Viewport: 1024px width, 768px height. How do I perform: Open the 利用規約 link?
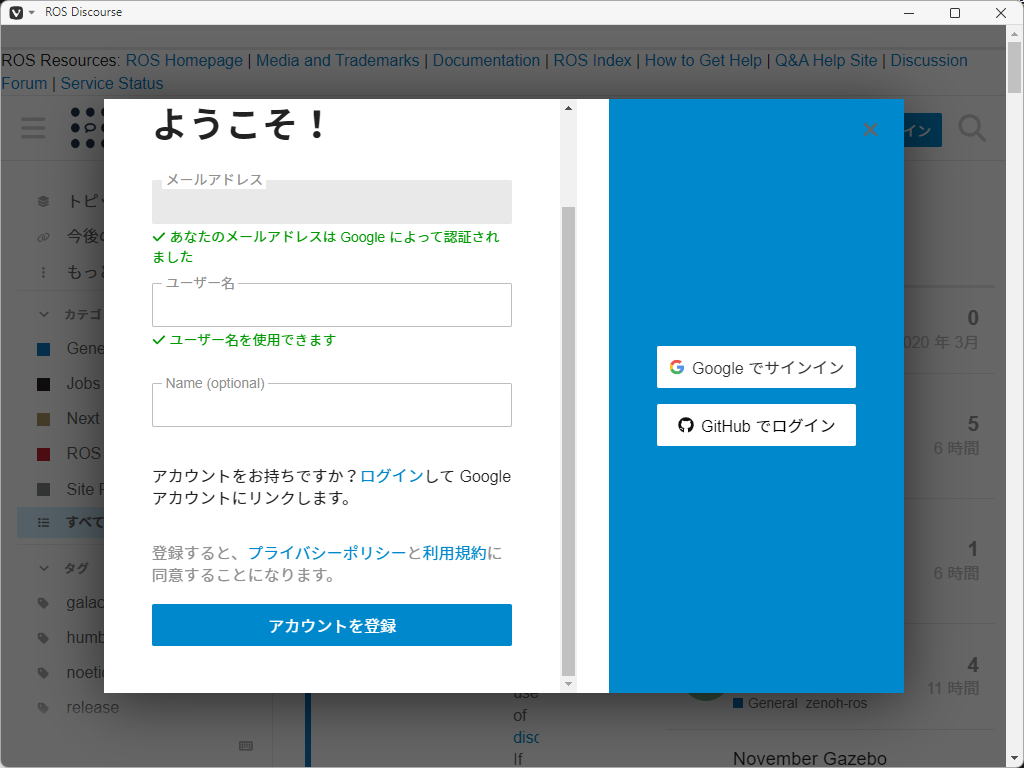coord(455,553)
